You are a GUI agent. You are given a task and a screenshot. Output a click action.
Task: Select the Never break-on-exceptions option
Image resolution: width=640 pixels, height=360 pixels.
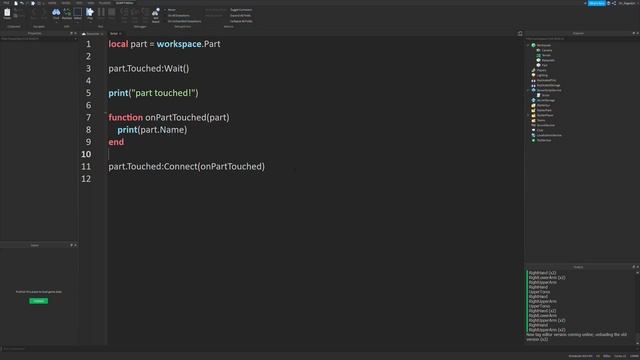(171, 10)
